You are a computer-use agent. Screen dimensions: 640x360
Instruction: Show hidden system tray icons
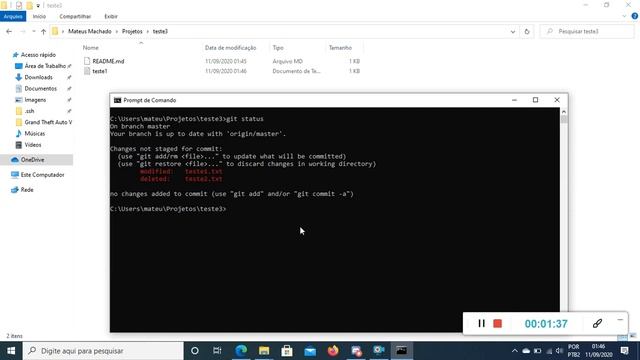coord(514,351)
